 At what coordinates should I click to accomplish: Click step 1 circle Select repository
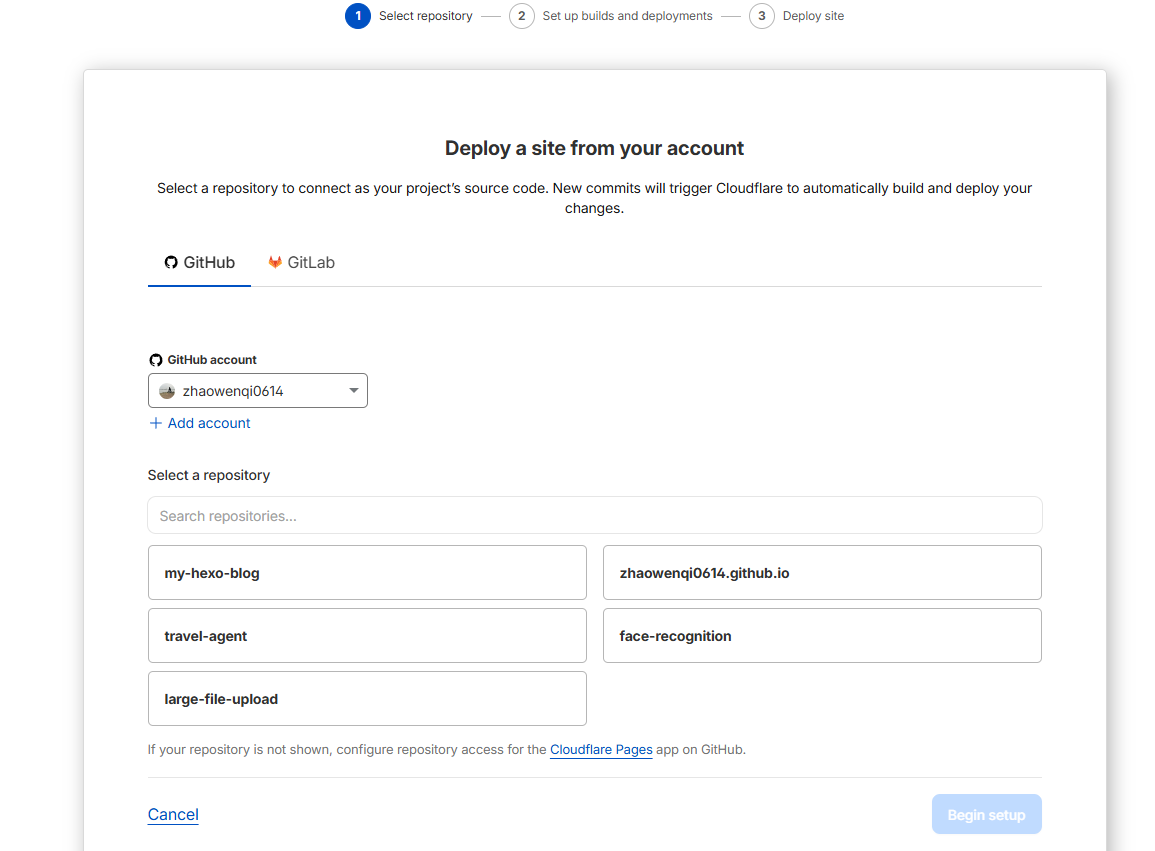[358, 16]
